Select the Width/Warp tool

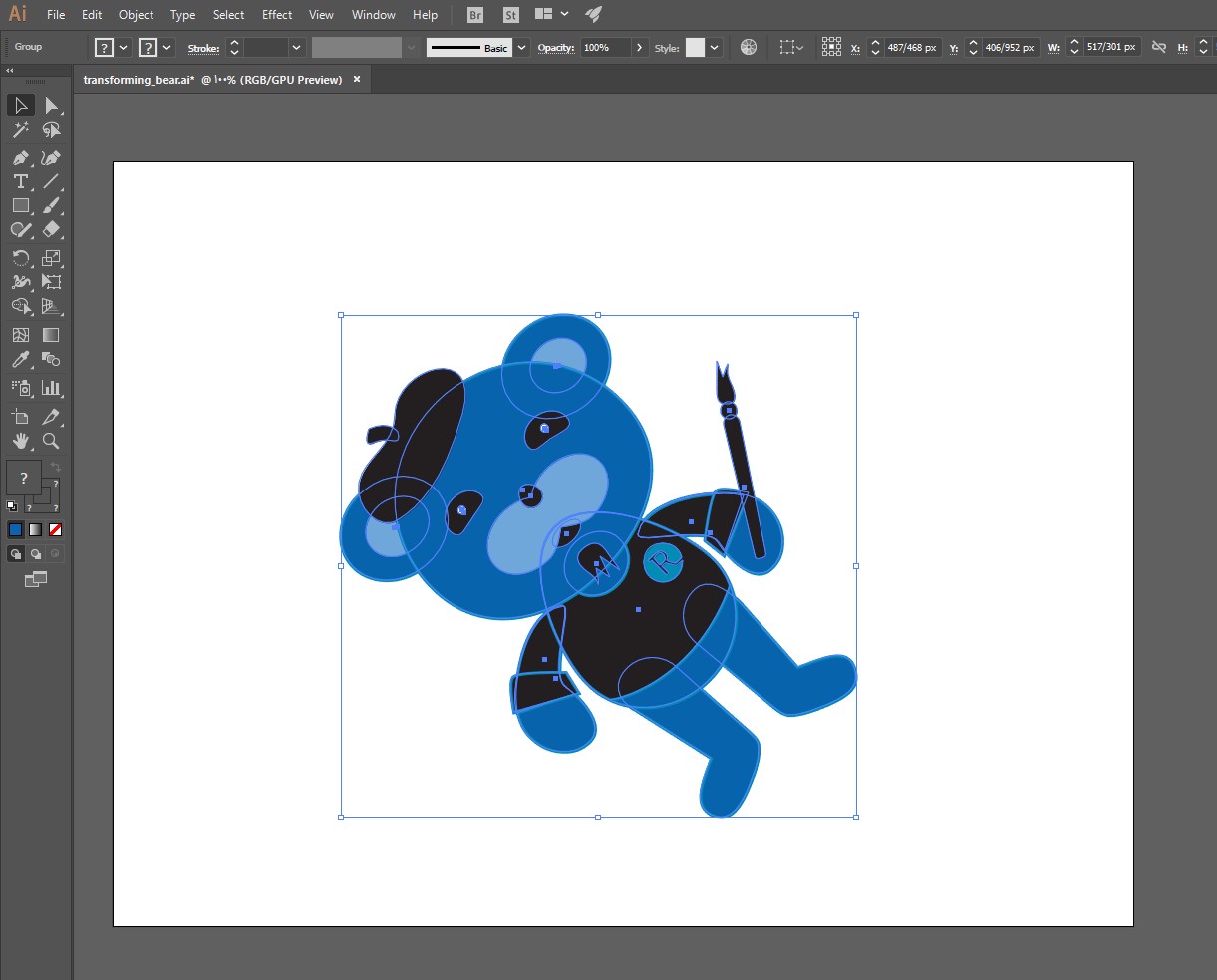click(x=20, y=282)
